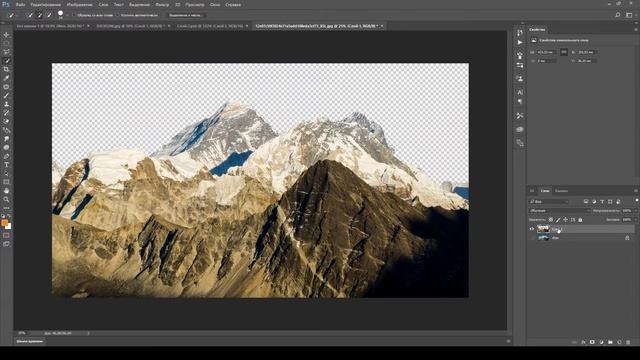
Task: Open the Фильтр menu
Action: coord(162,4)
